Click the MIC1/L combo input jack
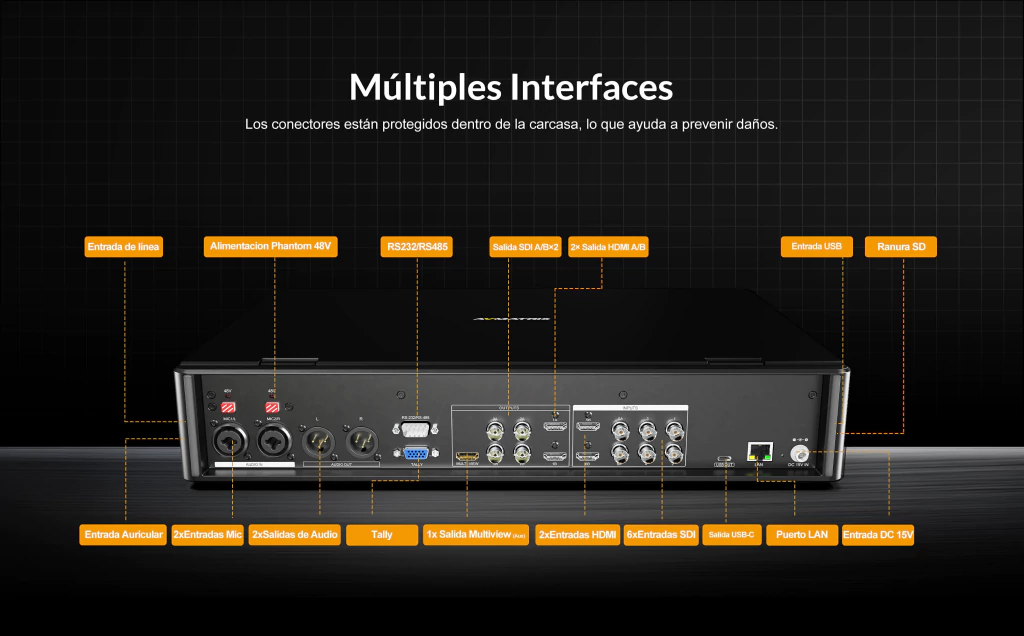The width and height of the screenshot is (1024, 636). (x=229, y=440)
